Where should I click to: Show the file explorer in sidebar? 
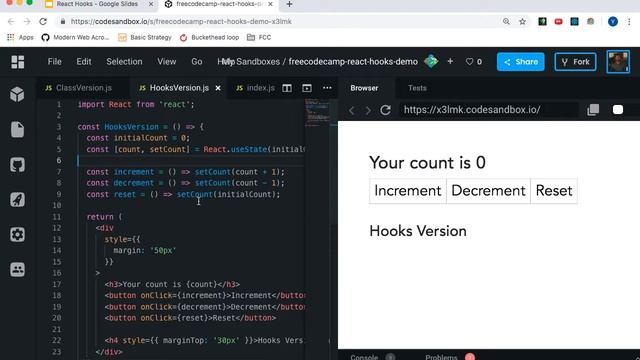pyautogui.click(x=17, y=130)
